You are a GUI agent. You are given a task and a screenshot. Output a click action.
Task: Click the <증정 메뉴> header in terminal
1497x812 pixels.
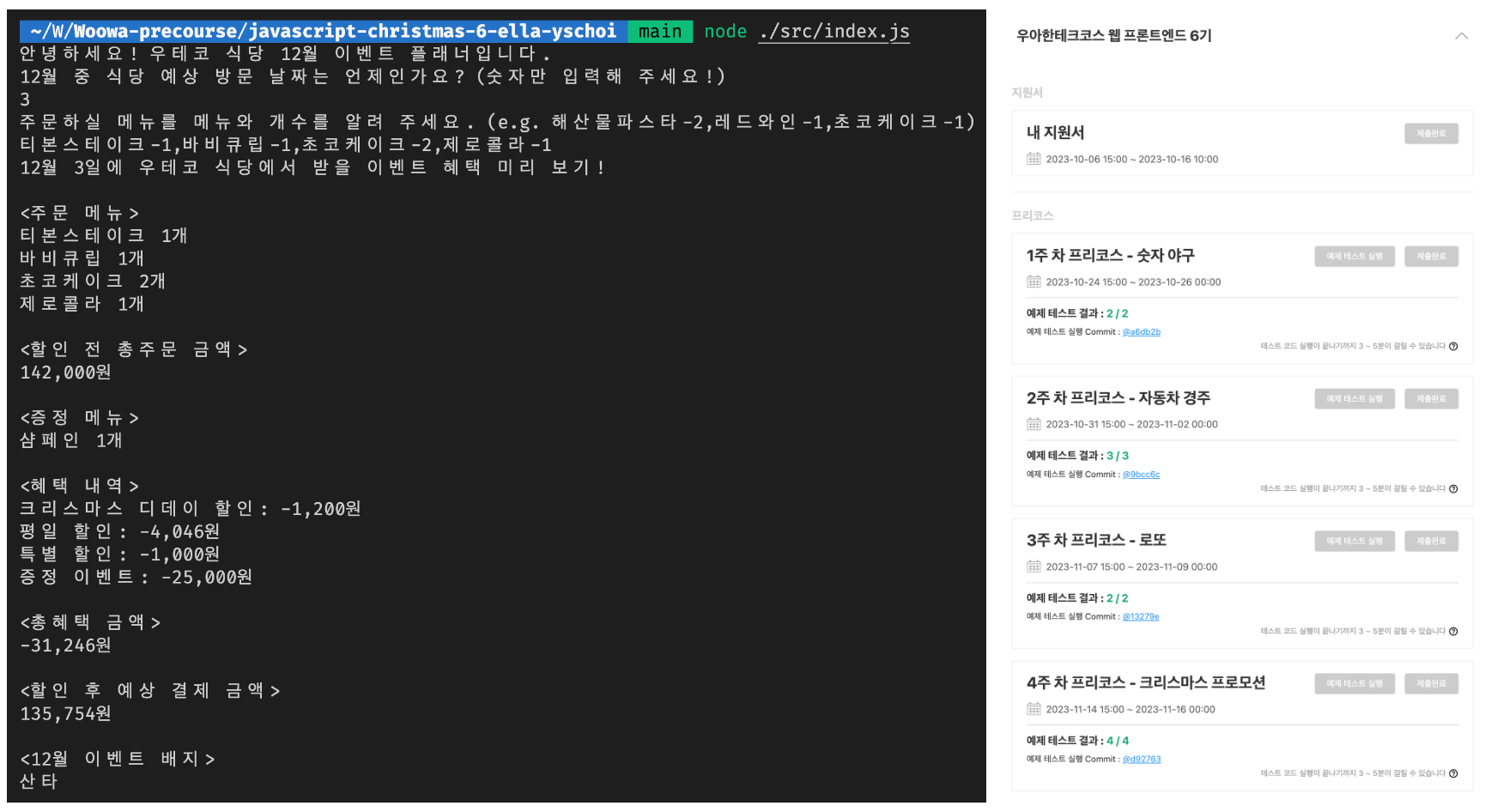tap(79, 418)
